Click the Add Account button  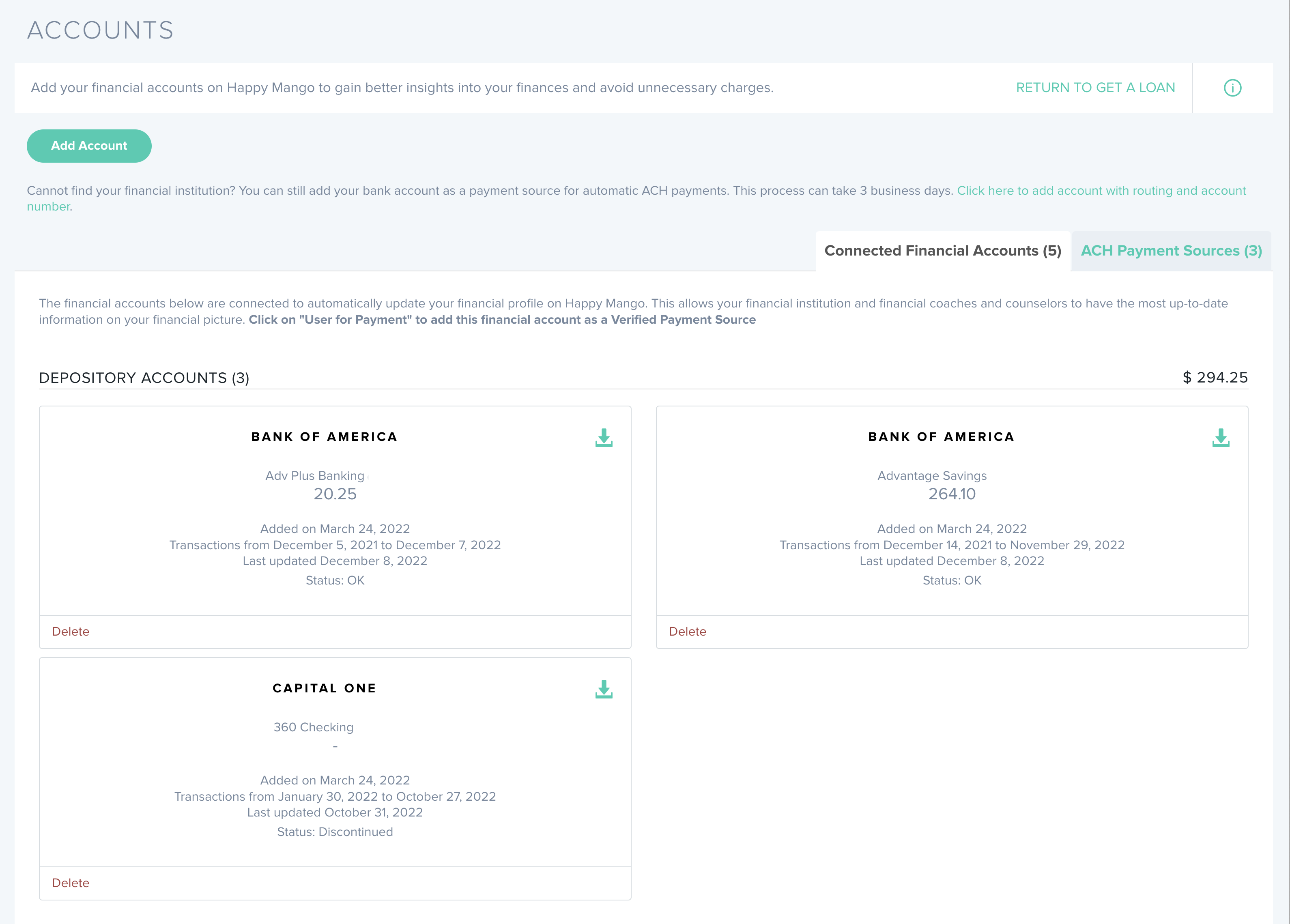point(89,146)
